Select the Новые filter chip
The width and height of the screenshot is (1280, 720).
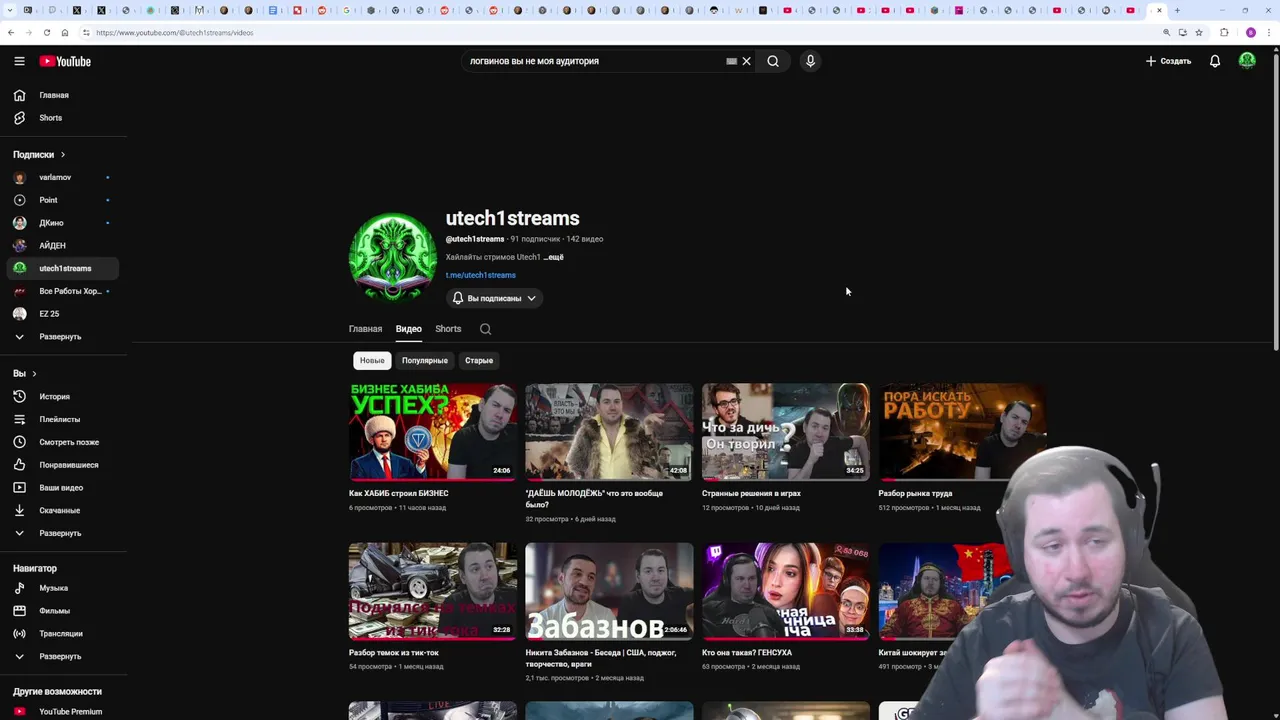coord(372,360)
